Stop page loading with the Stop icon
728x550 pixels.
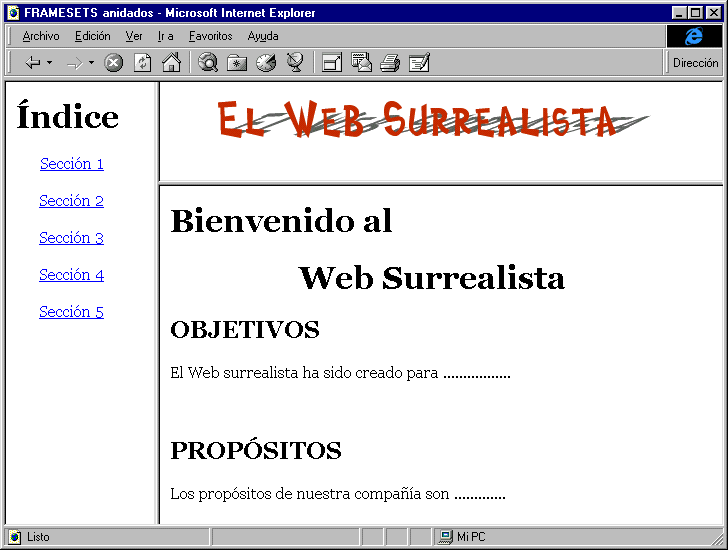click(113, 63)
